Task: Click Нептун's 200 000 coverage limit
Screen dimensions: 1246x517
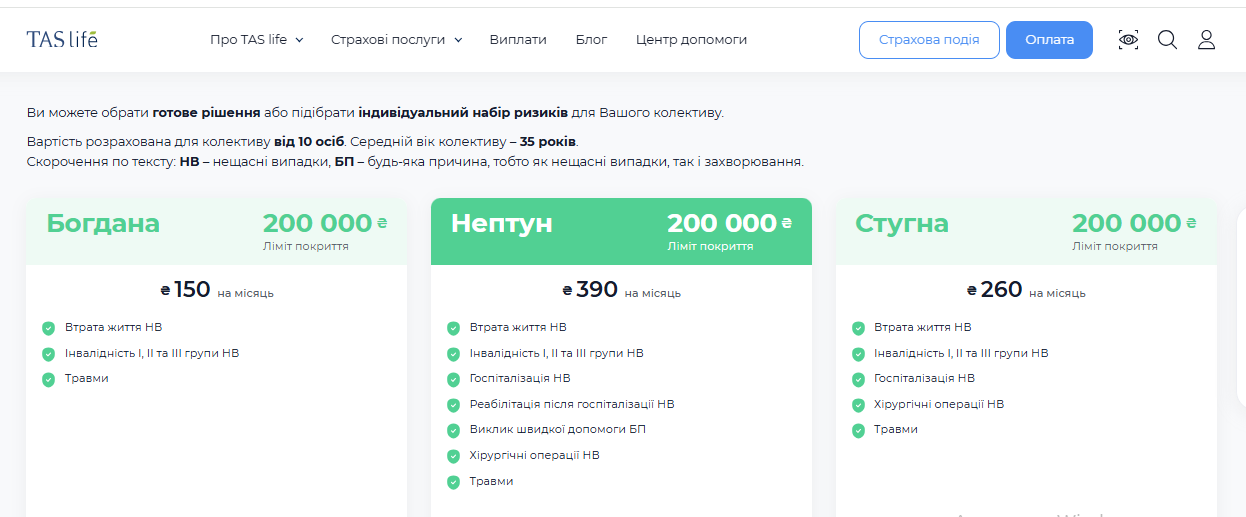Action: (x=729, y=223)
